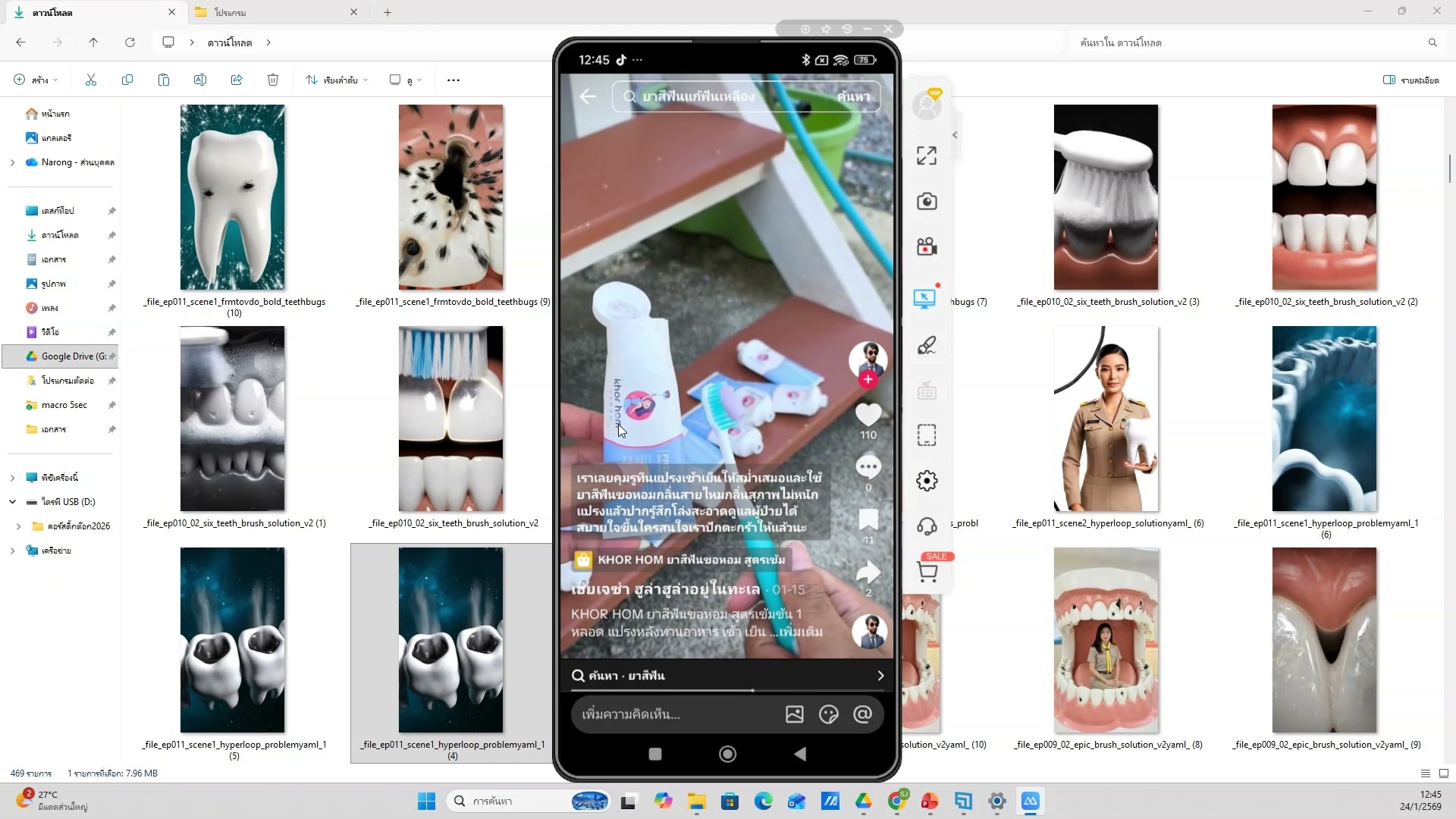Expand the ไดรฟ์ USB (D:) drive
This screenshot has height=819, width=1456.
pyautogui.click(x=12, y=501)
